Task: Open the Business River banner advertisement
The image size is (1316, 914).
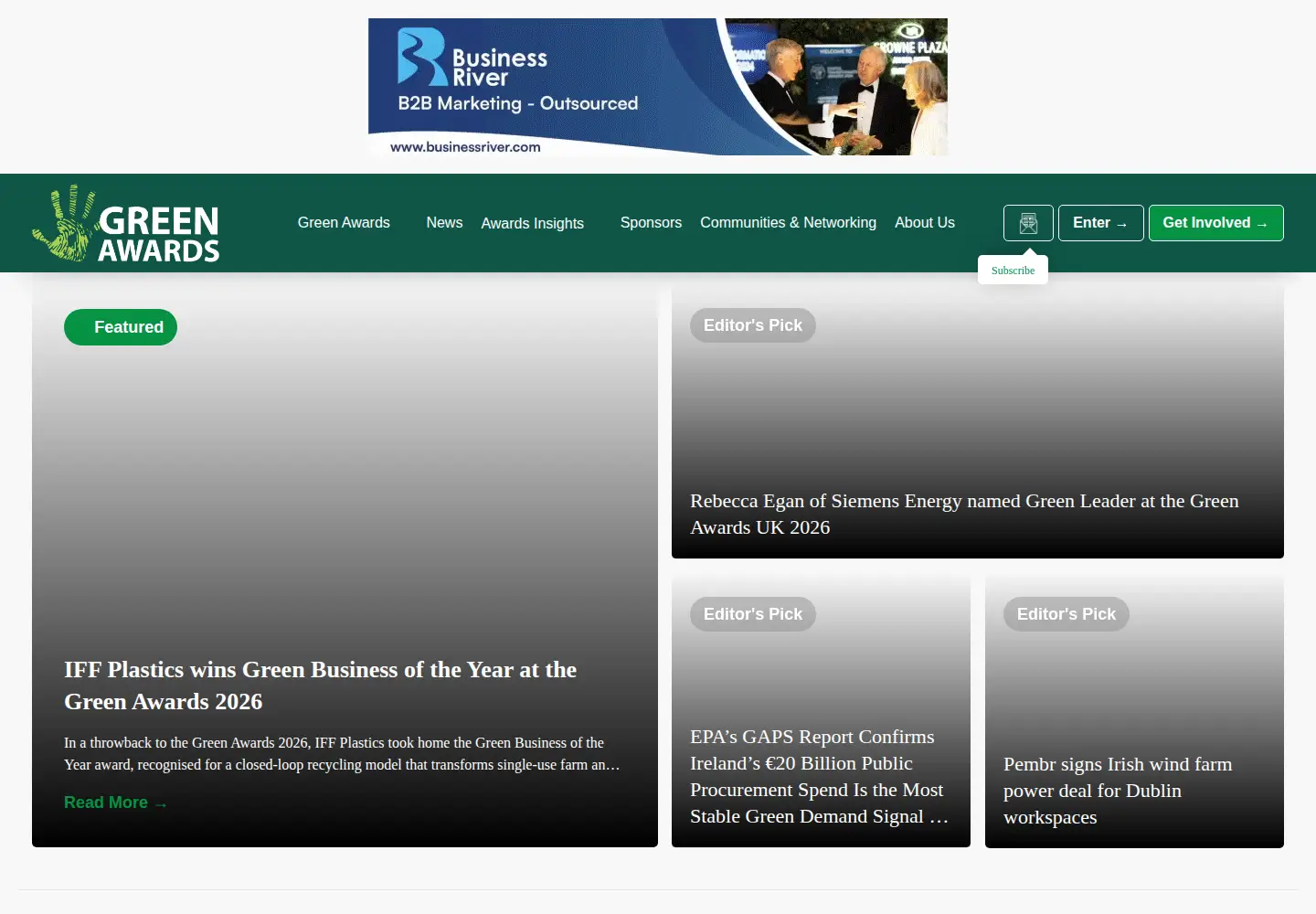Action: (658, 87)
